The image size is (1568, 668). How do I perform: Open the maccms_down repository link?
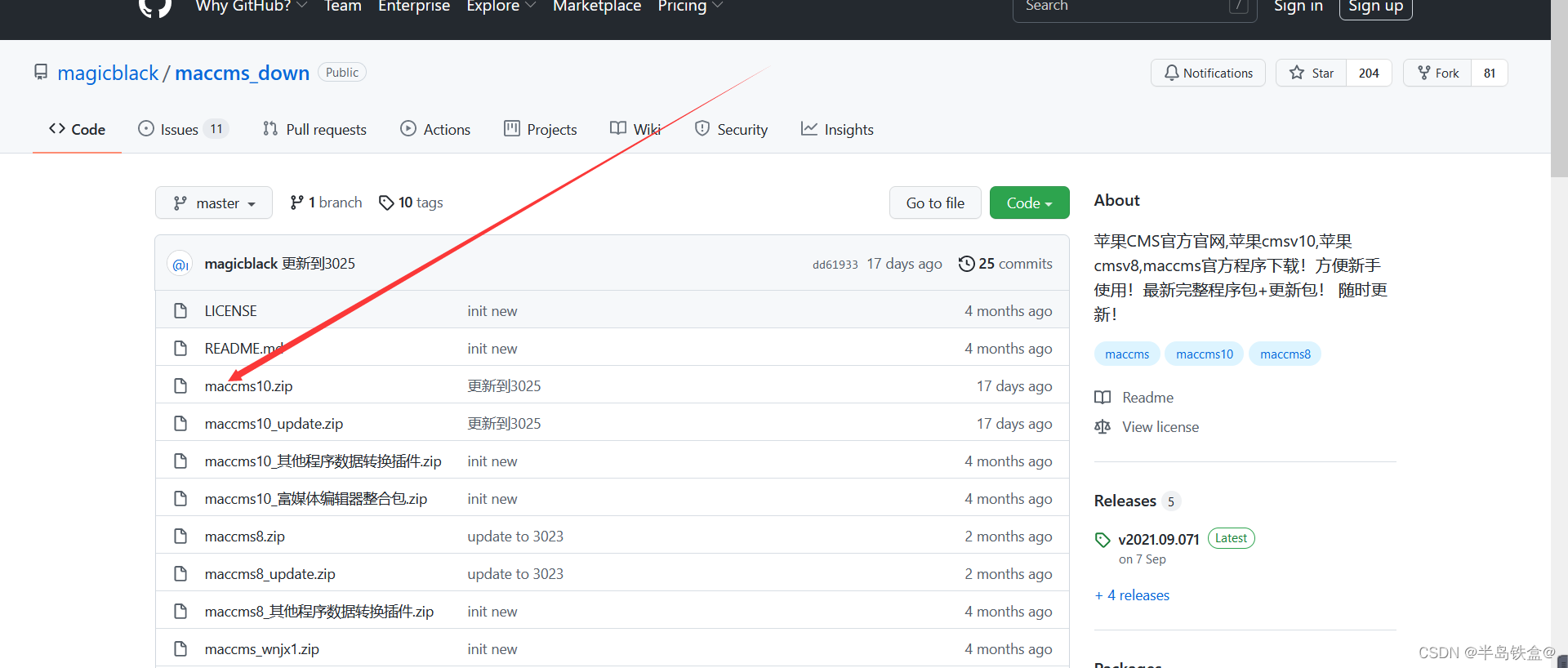pyautogui.click(x=243, y=73)
